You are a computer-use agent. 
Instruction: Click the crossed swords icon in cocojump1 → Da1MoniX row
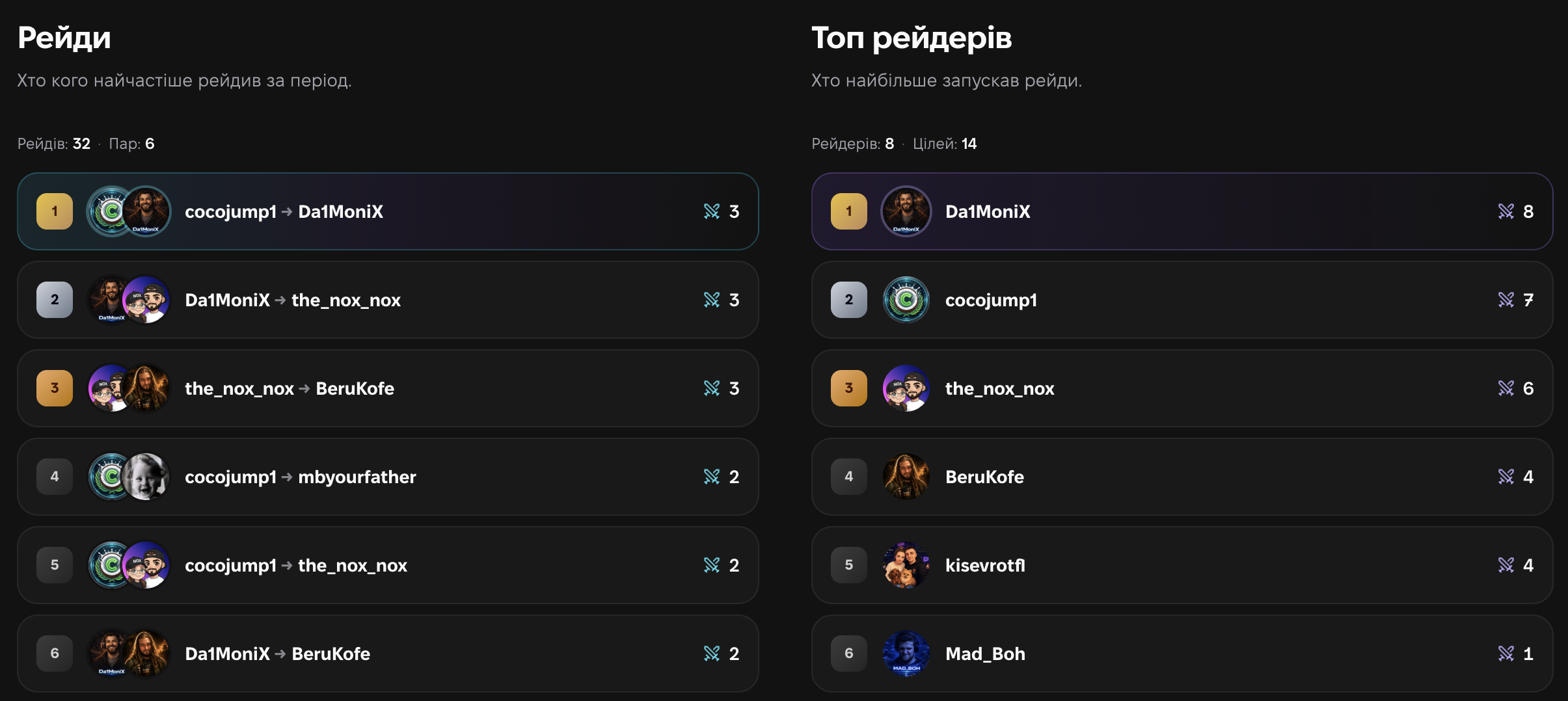(x=712, y=211)
